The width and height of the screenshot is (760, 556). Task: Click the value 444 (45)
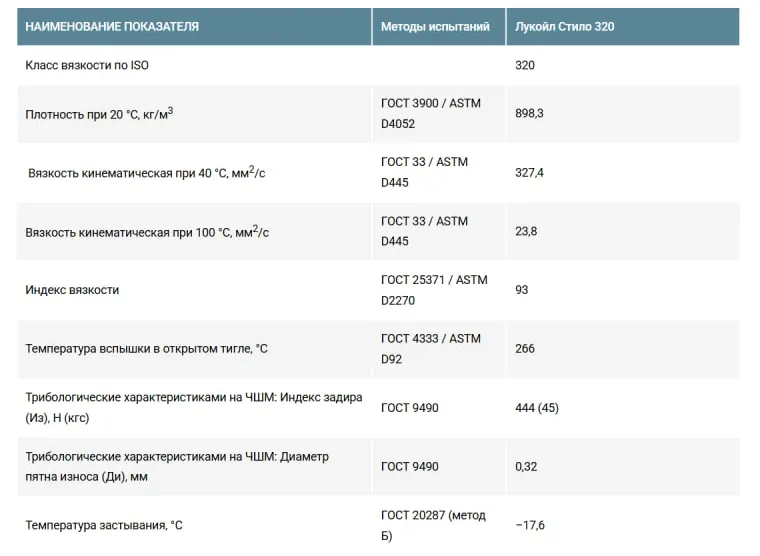point(537,408)
